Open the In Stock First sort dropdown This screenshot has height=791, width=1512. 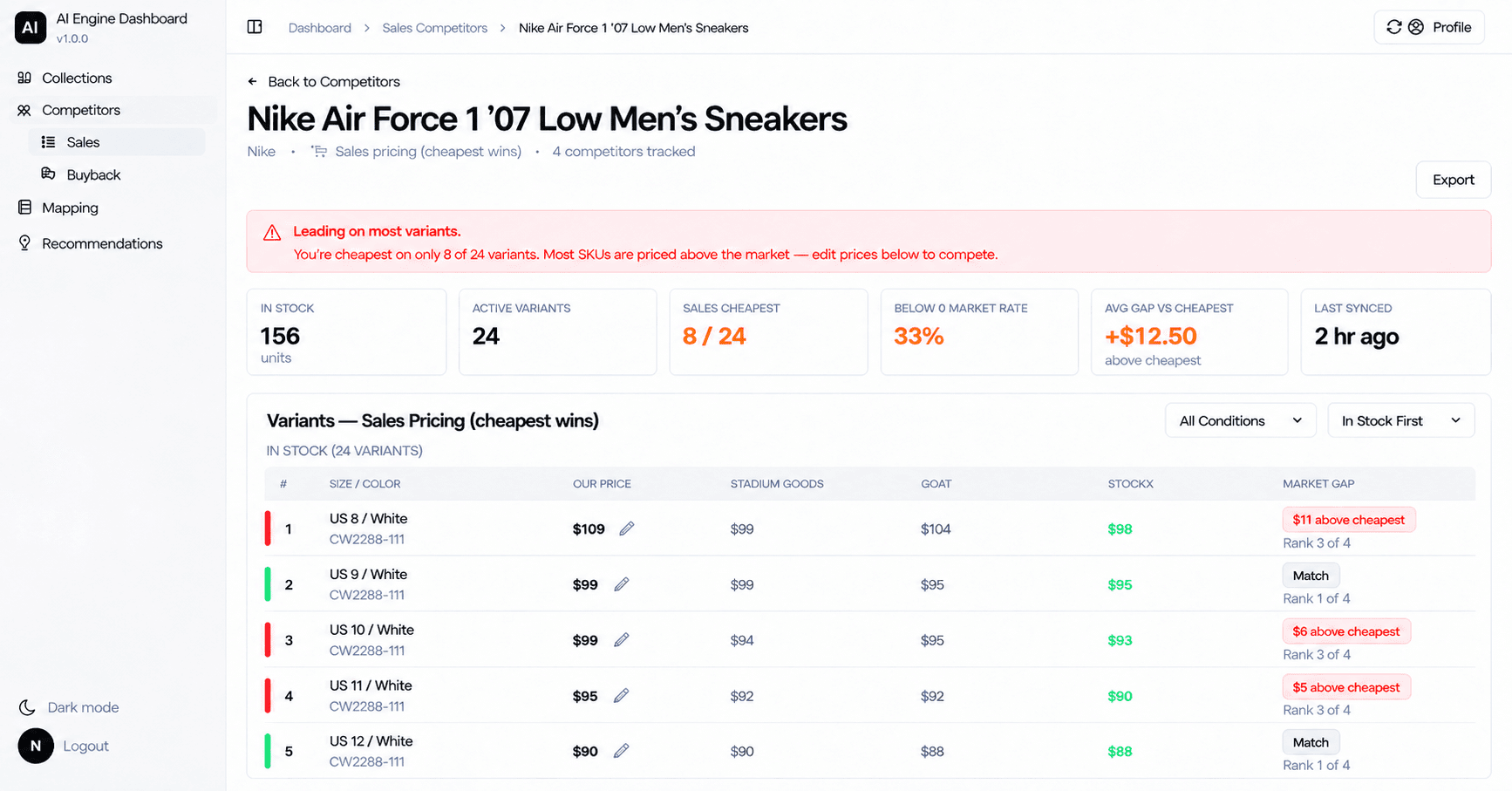(x=1401, y=420)
